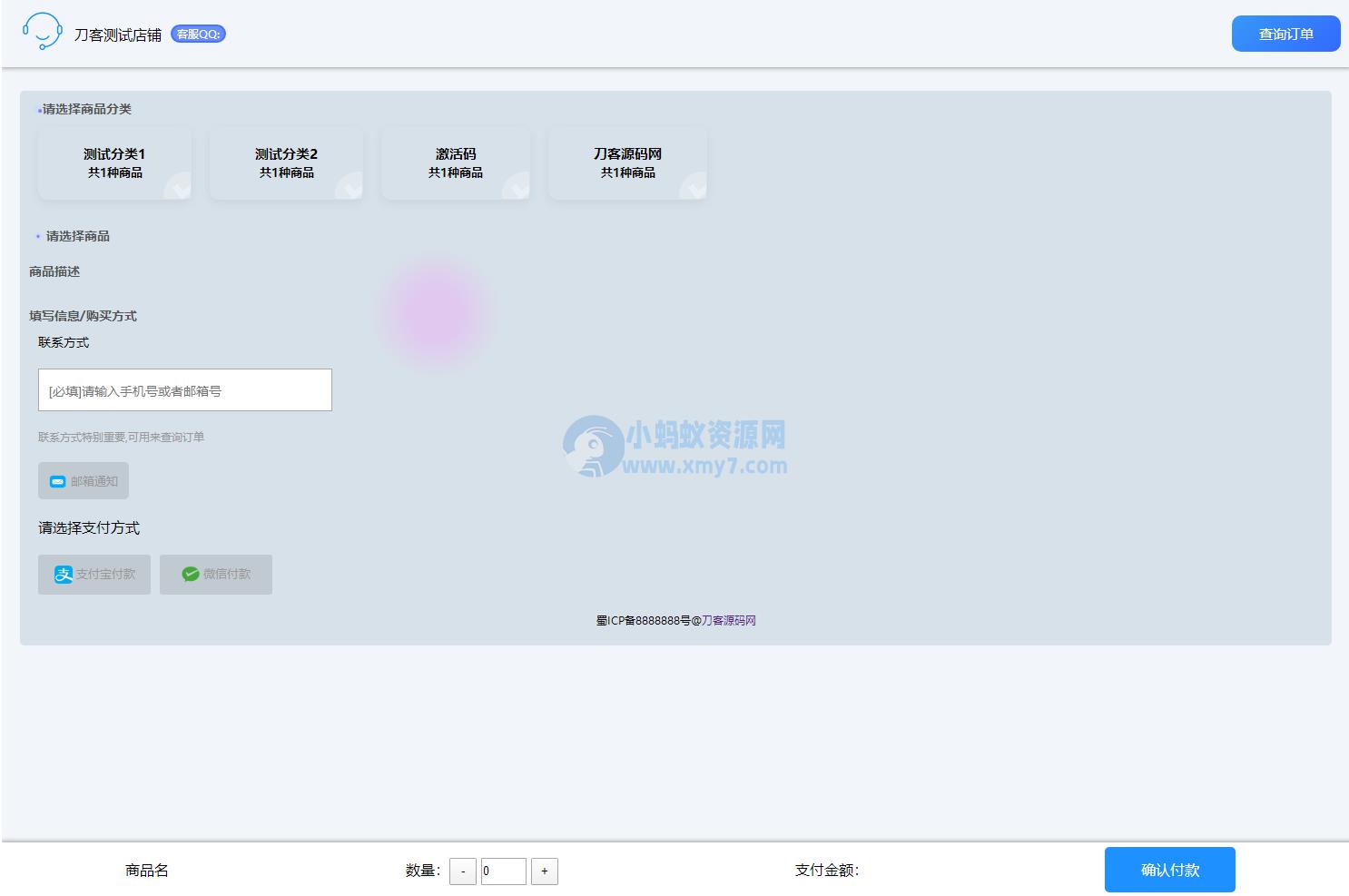Screen dimensions: 1349x896
Task: Click the 刀客测试店铺 shop name
Action: click(118, 34)
